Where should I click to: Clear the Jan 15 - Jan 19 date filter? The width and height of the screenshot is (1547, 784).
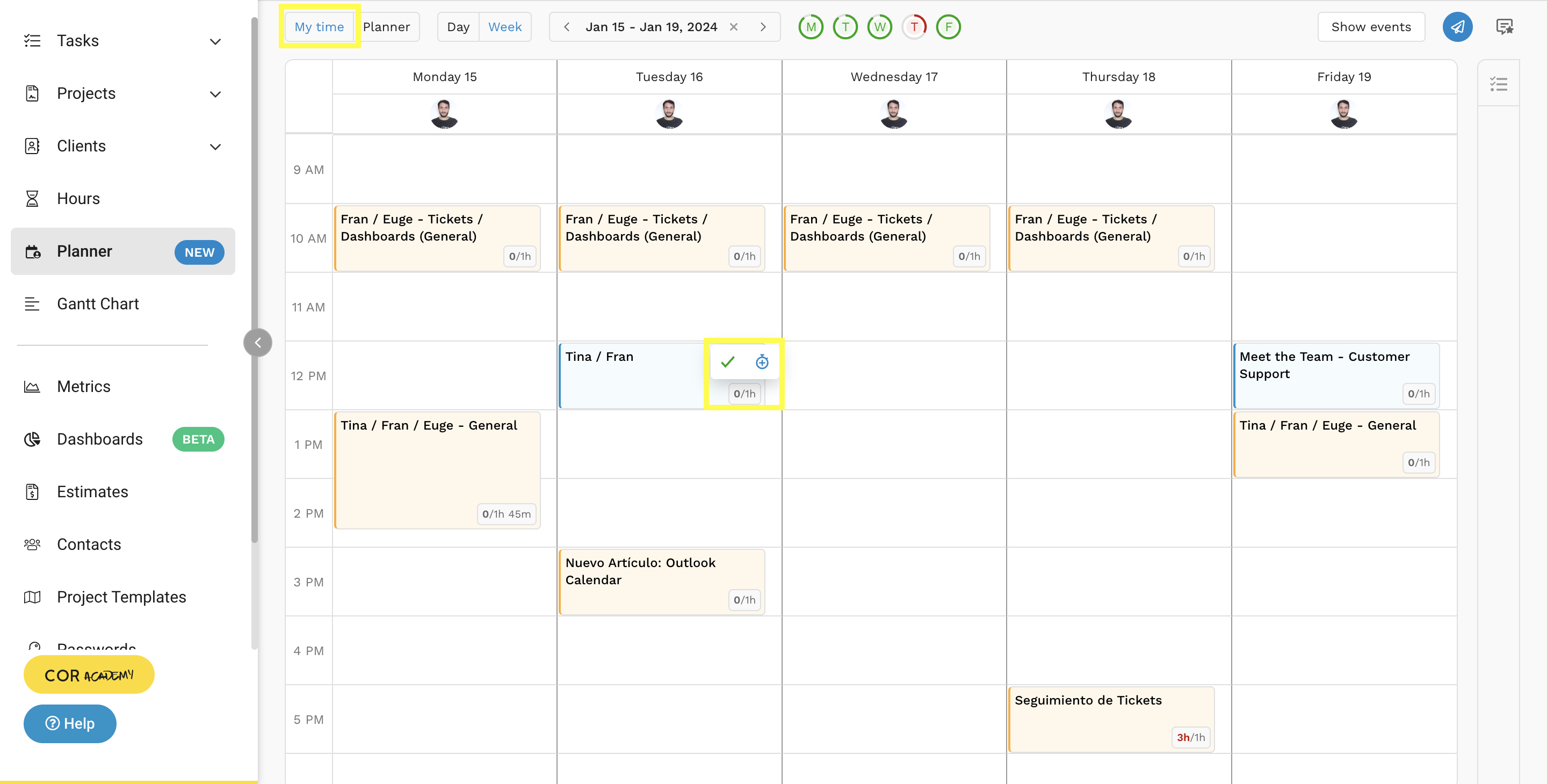coord(734,26)
